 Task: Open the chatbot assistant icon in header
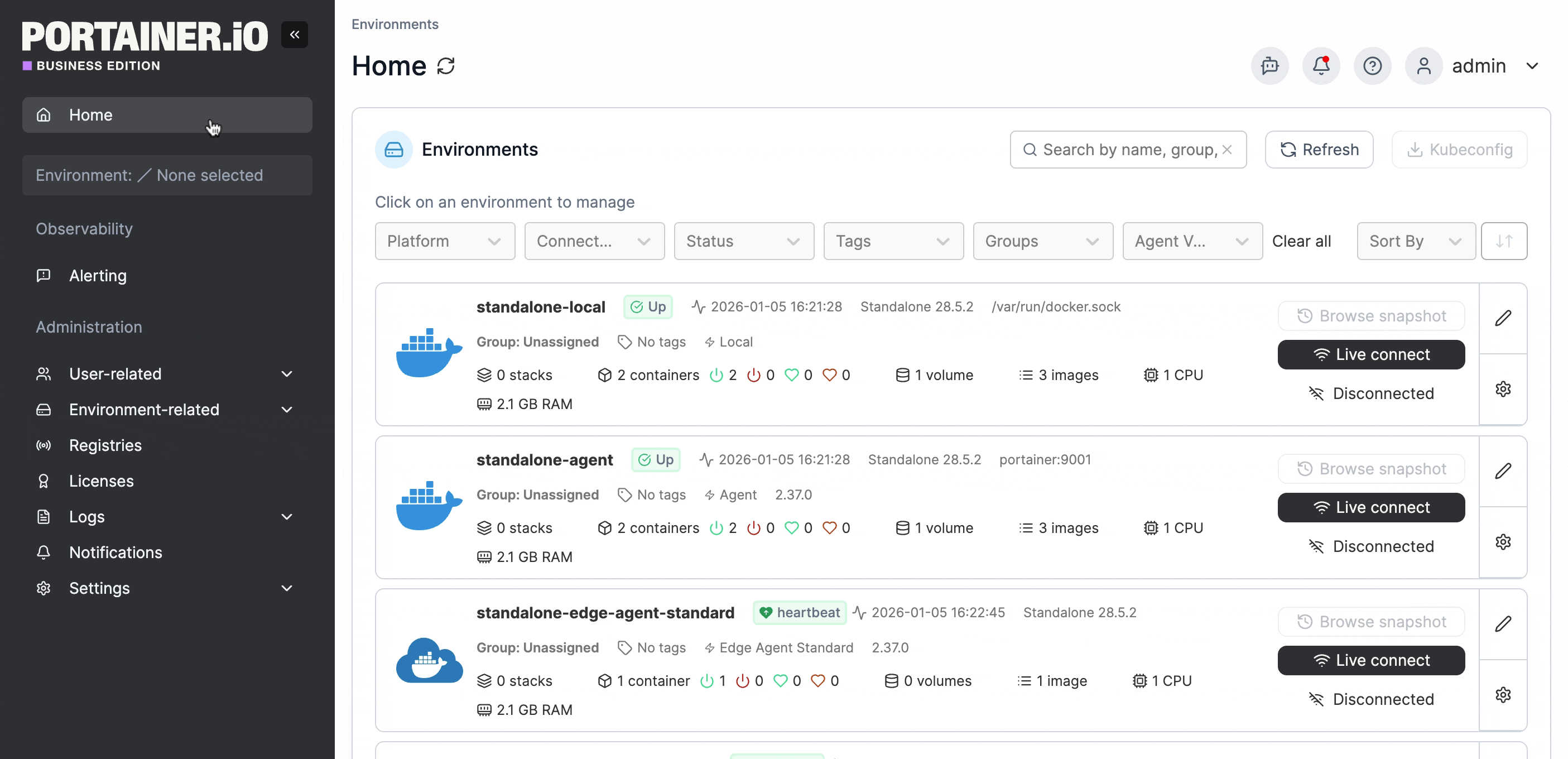coord(1269,66)
